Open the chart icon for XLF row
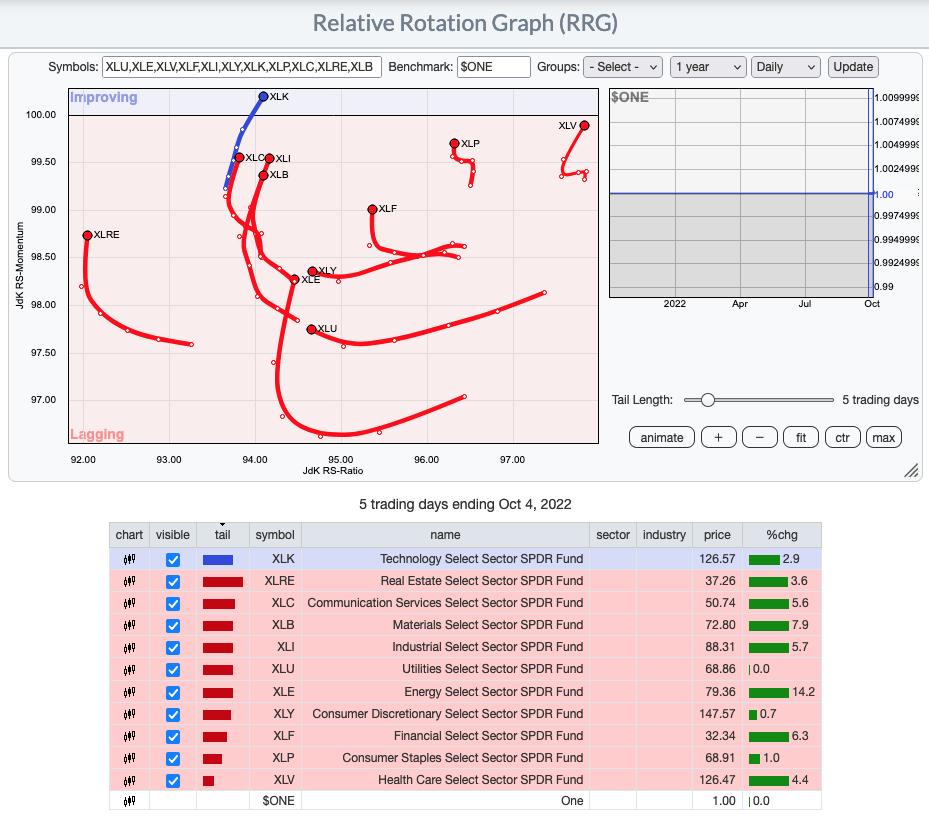 (x=129, y=735)
